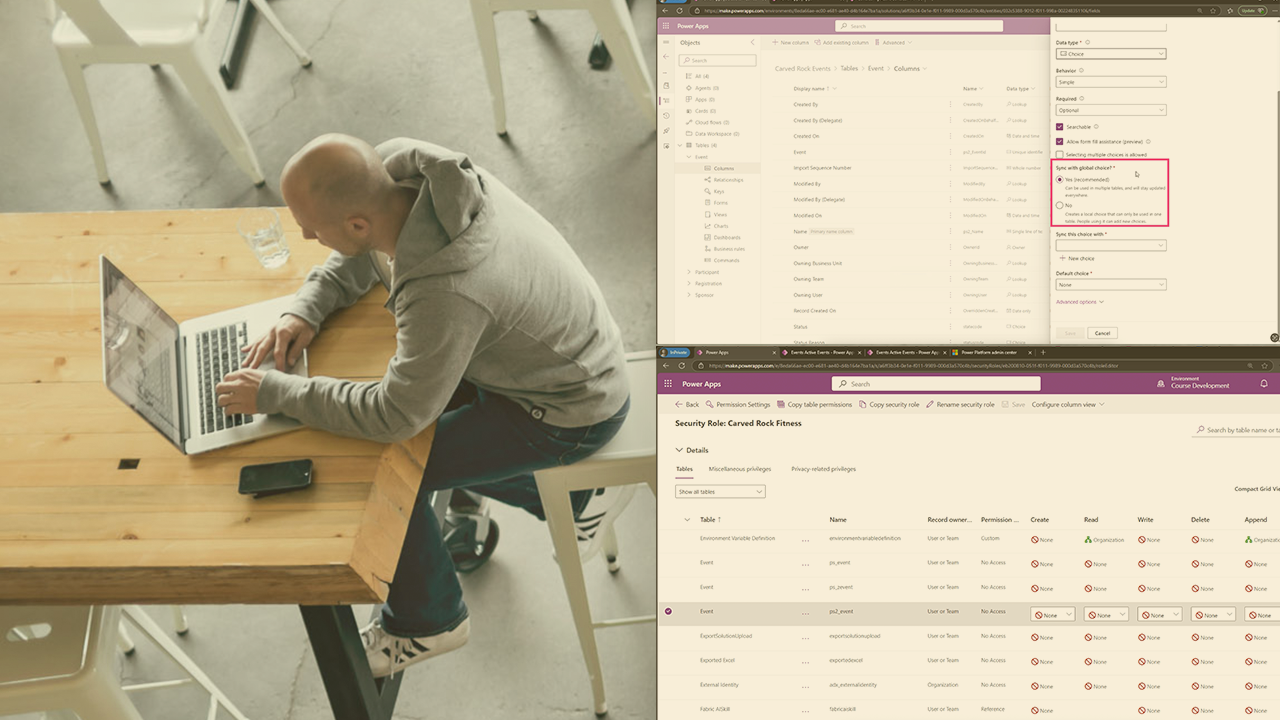
Task: Click the notifications bell icon
Action: pos(1264,384)
